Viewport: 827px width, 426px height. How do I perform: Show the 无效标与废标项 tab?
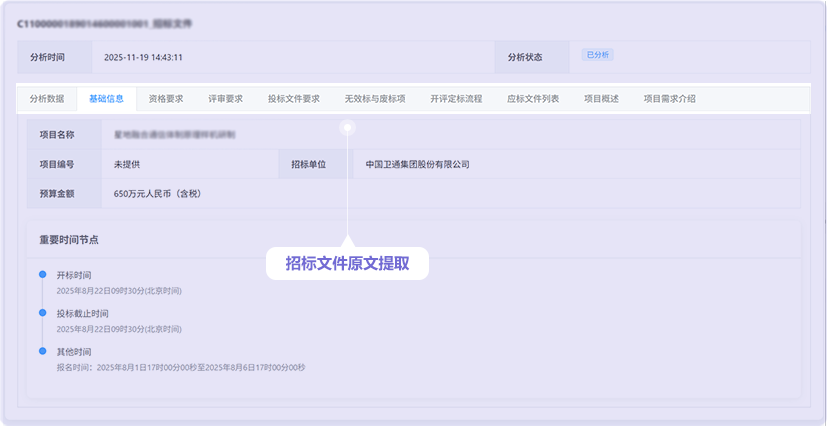375,99
